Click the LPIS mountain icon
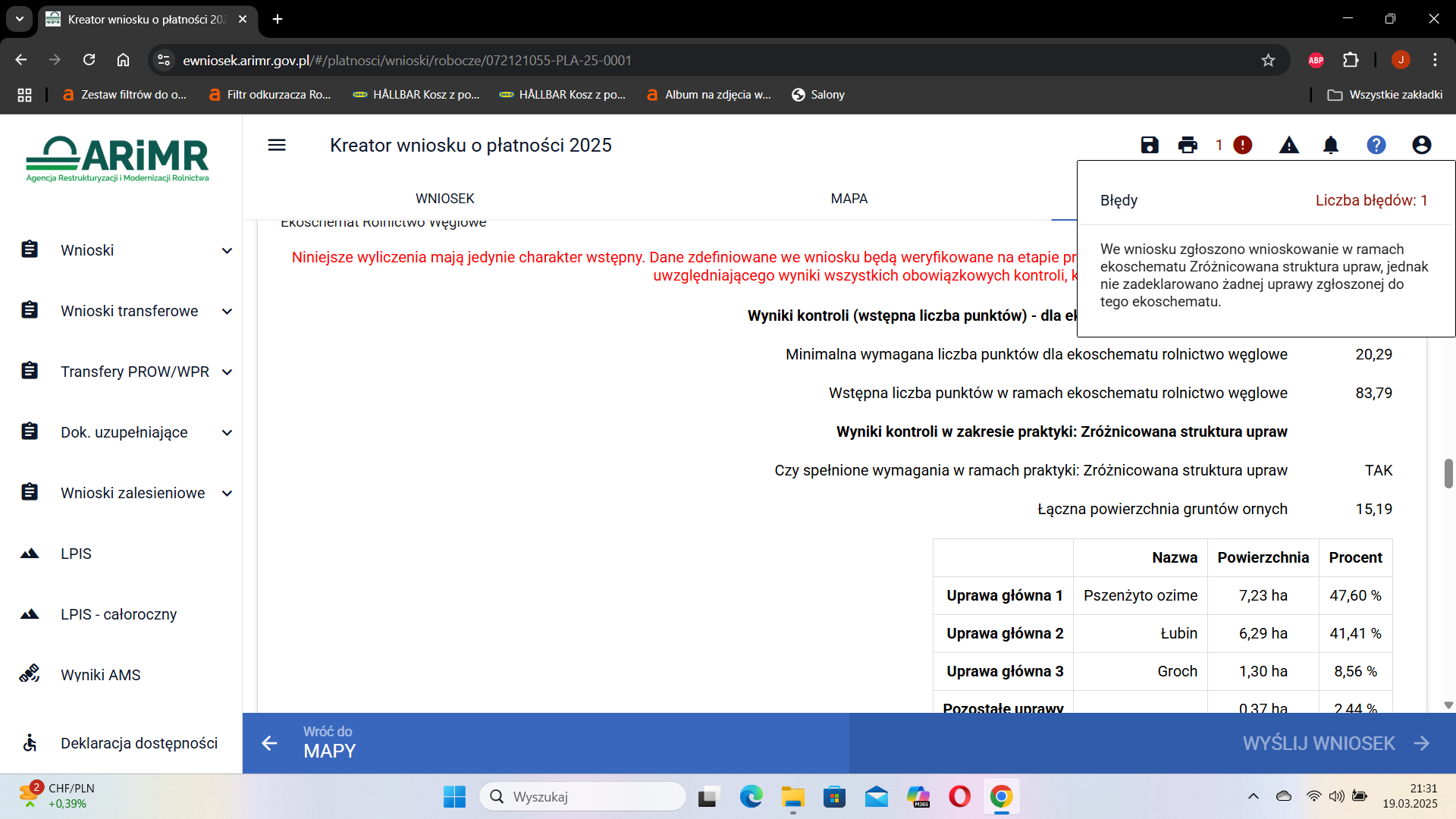Screen dimensions: 1456x819 coord(30,554)
